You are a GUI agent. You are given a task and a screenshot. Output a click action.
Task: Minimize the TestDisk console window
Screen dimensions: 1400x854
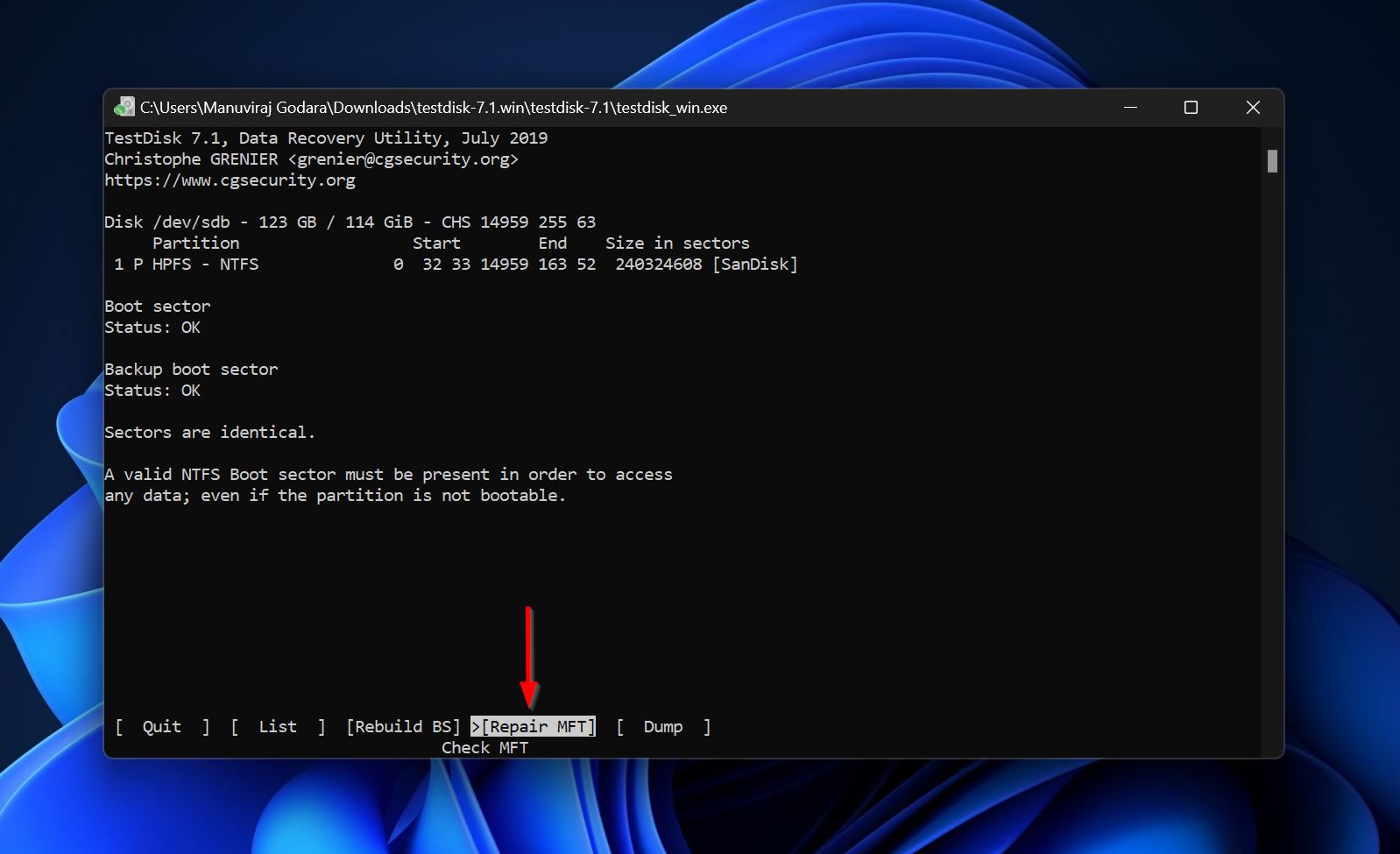click(1130, 107)
